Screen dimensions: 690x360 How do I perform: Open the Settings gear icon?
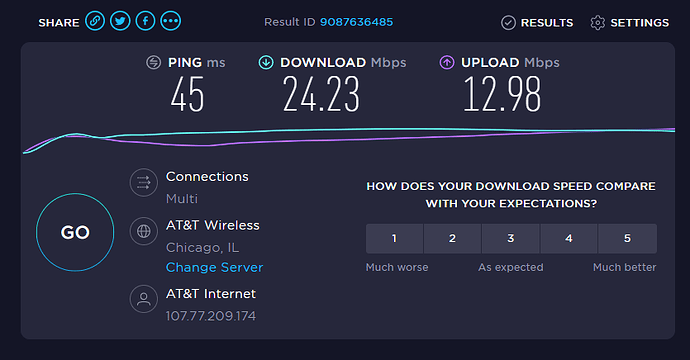pos(598,22)
